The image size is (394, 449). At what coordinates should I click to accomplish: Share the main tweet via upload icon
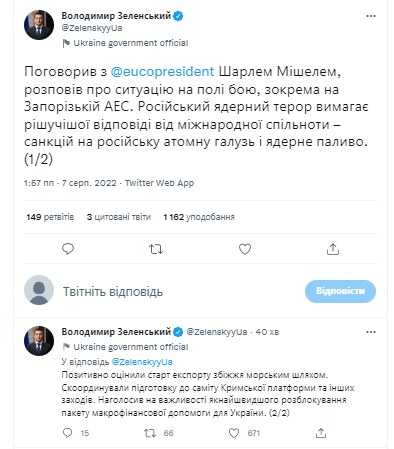(x=333, y=249)
